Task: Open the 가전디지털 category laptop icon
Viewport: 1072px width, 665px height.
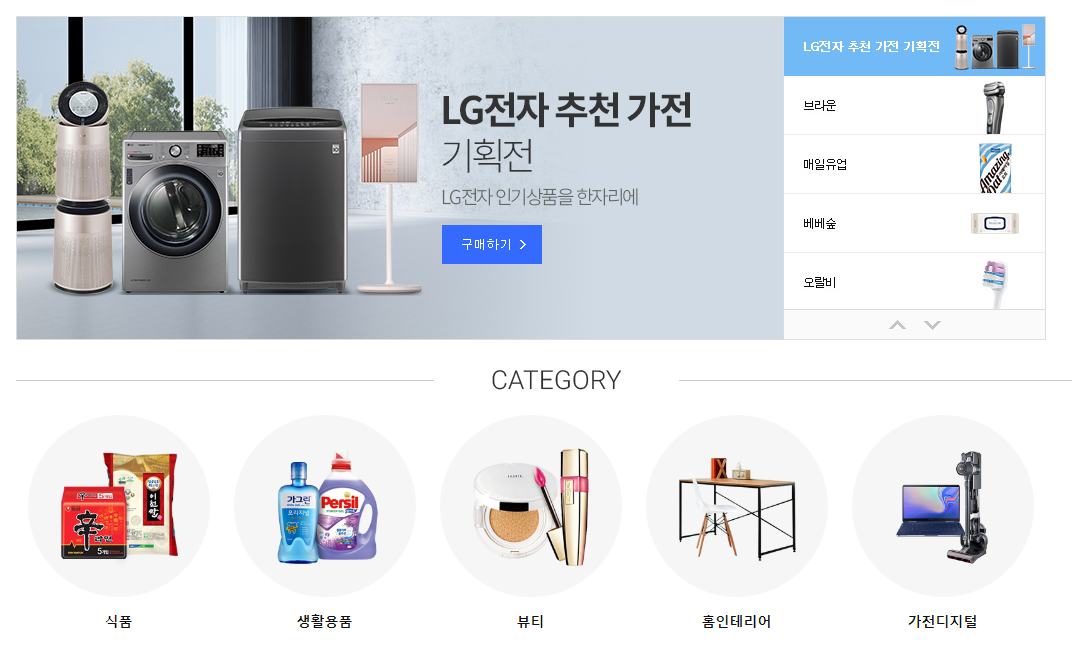Action: pos(942,506)
